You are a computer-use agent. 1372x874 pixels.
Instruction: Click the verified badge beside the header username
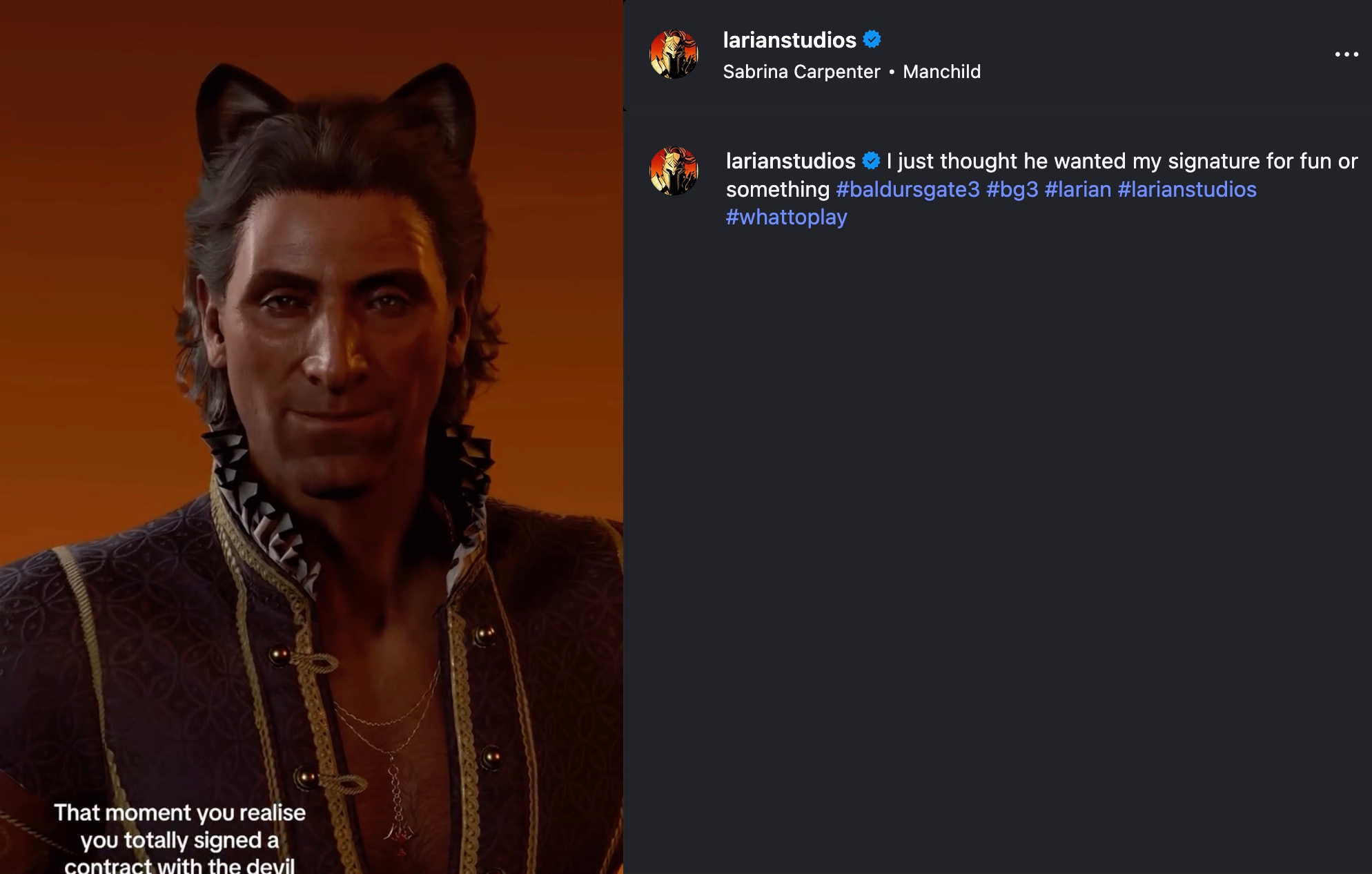pyautogui.click(x=872, y=39)
